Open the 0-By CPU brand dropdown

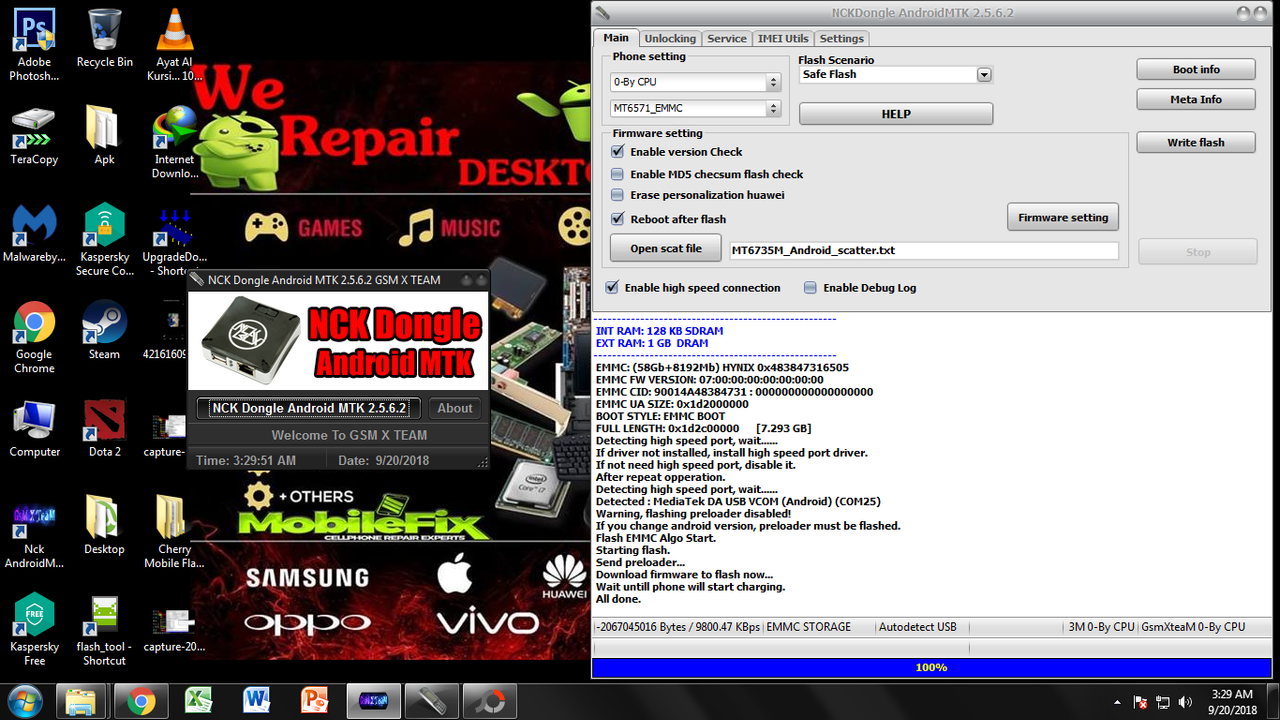(x=695, y=82)
